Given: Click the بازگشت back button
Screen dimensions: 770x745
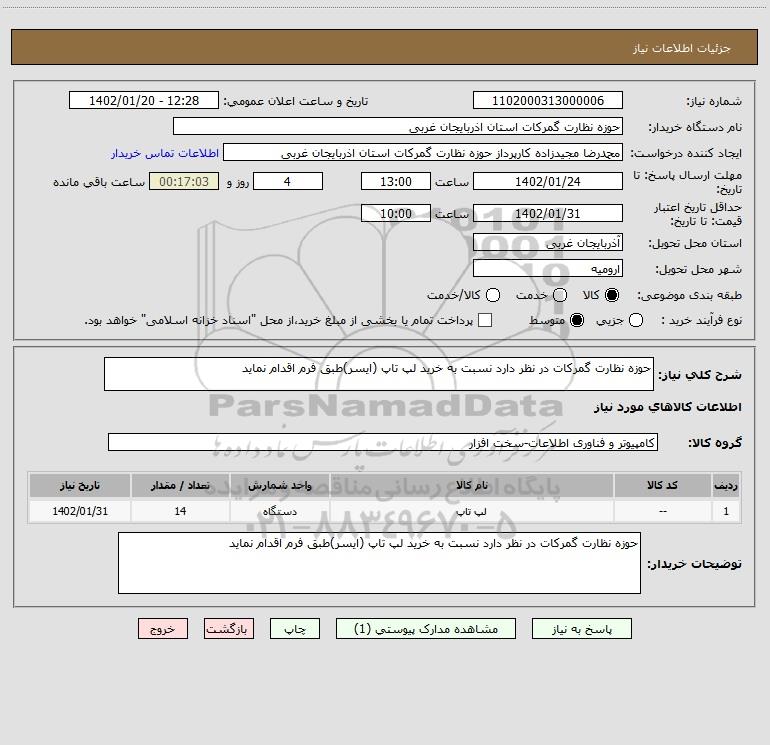Looking at the screenshot, I should click(x=229, y=629).
